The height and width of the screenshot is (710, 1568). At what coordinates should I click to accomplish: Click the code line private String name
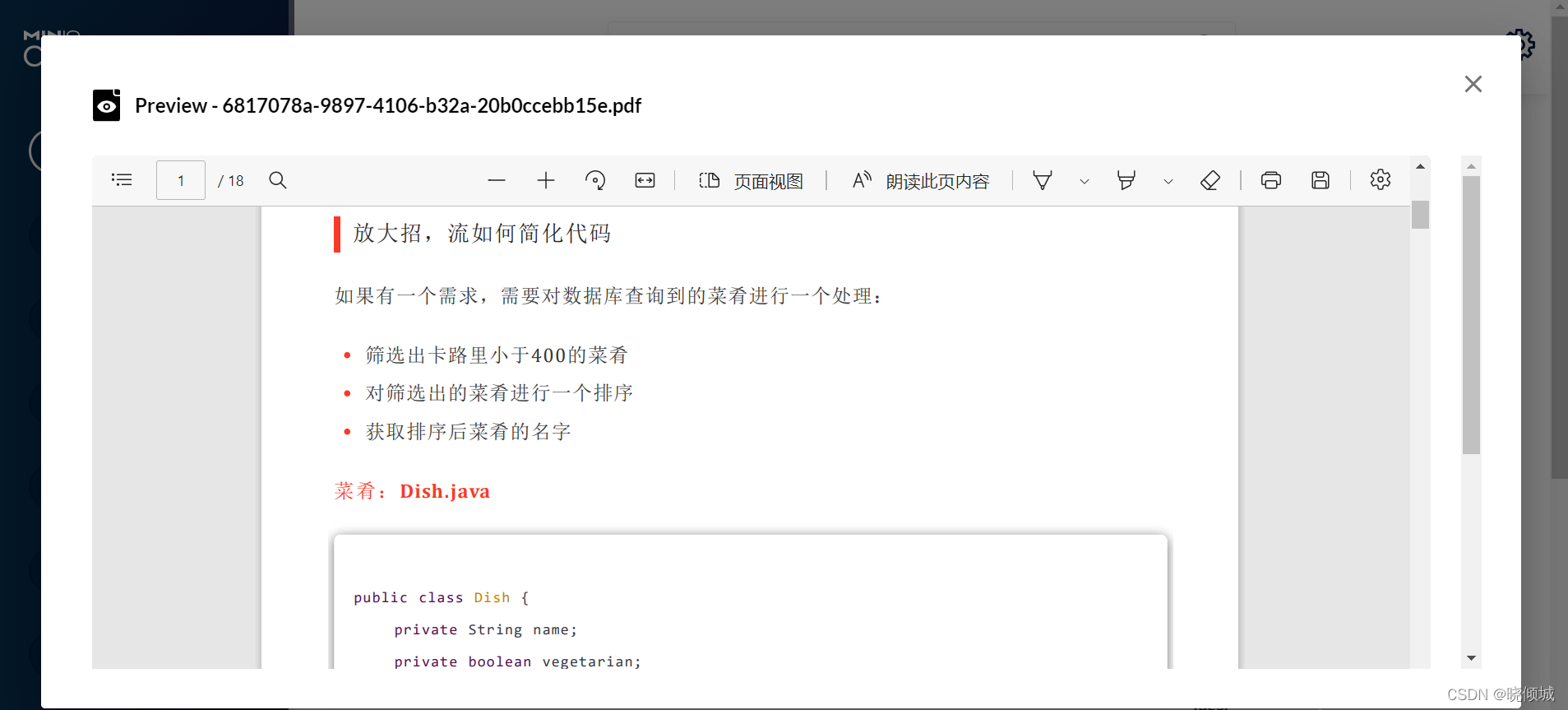point(486,629)
